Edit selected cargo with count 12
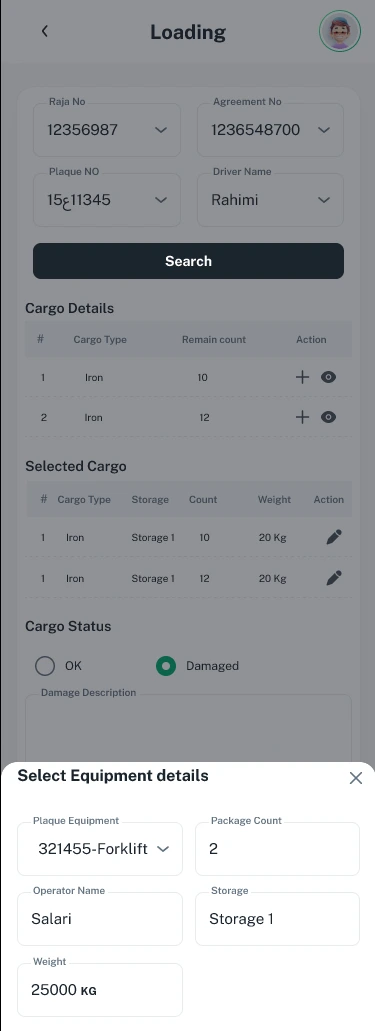The width and height of the screenshot is (375, 1031). point(334,578)
